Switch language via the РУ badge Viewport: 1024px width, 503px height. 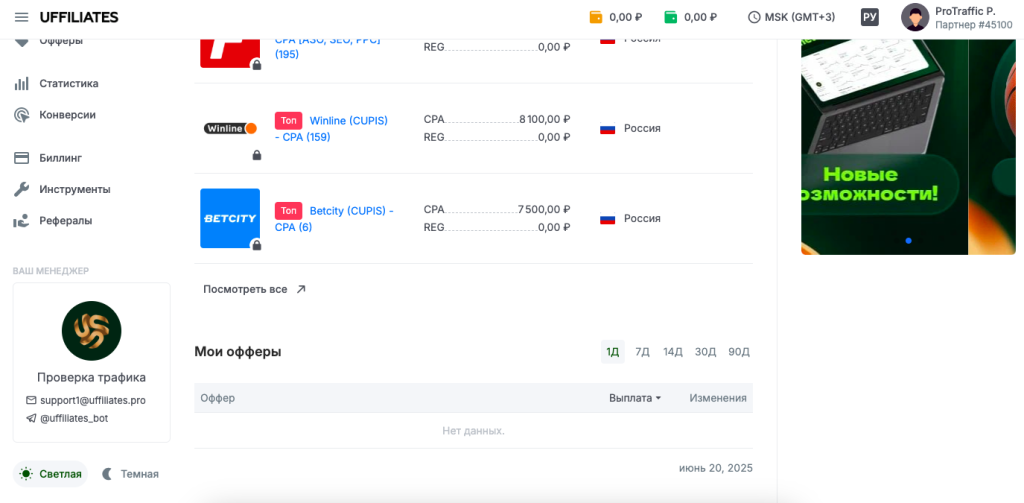coord(869,18)
